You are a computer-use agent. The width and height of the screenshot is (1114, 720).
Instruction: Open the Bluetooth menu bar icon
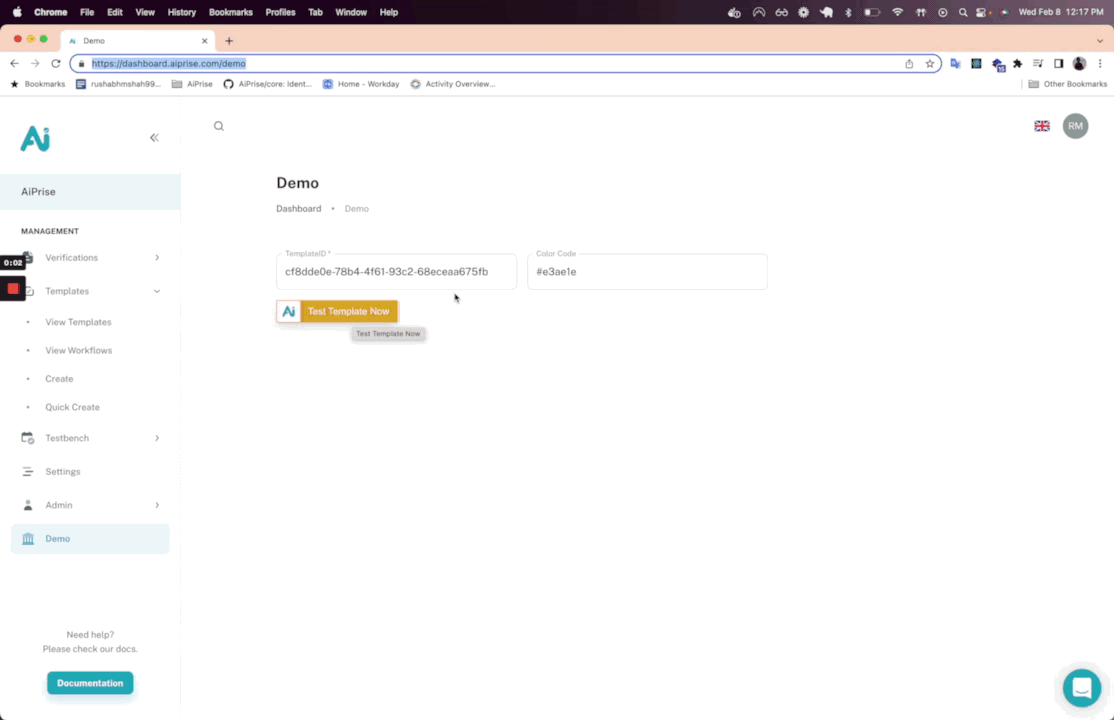point(848,12)
